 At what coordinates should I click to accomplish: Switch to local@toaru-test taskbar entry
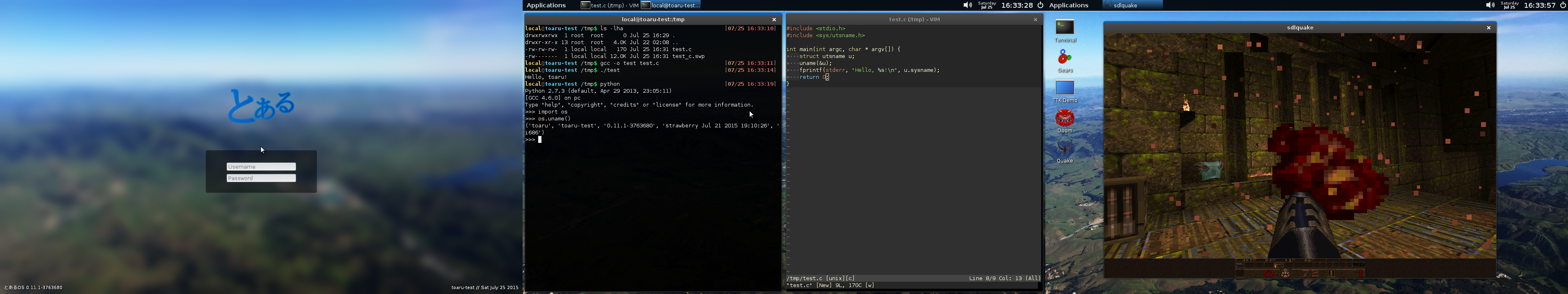pyautogui.click(x=670, y=5)
